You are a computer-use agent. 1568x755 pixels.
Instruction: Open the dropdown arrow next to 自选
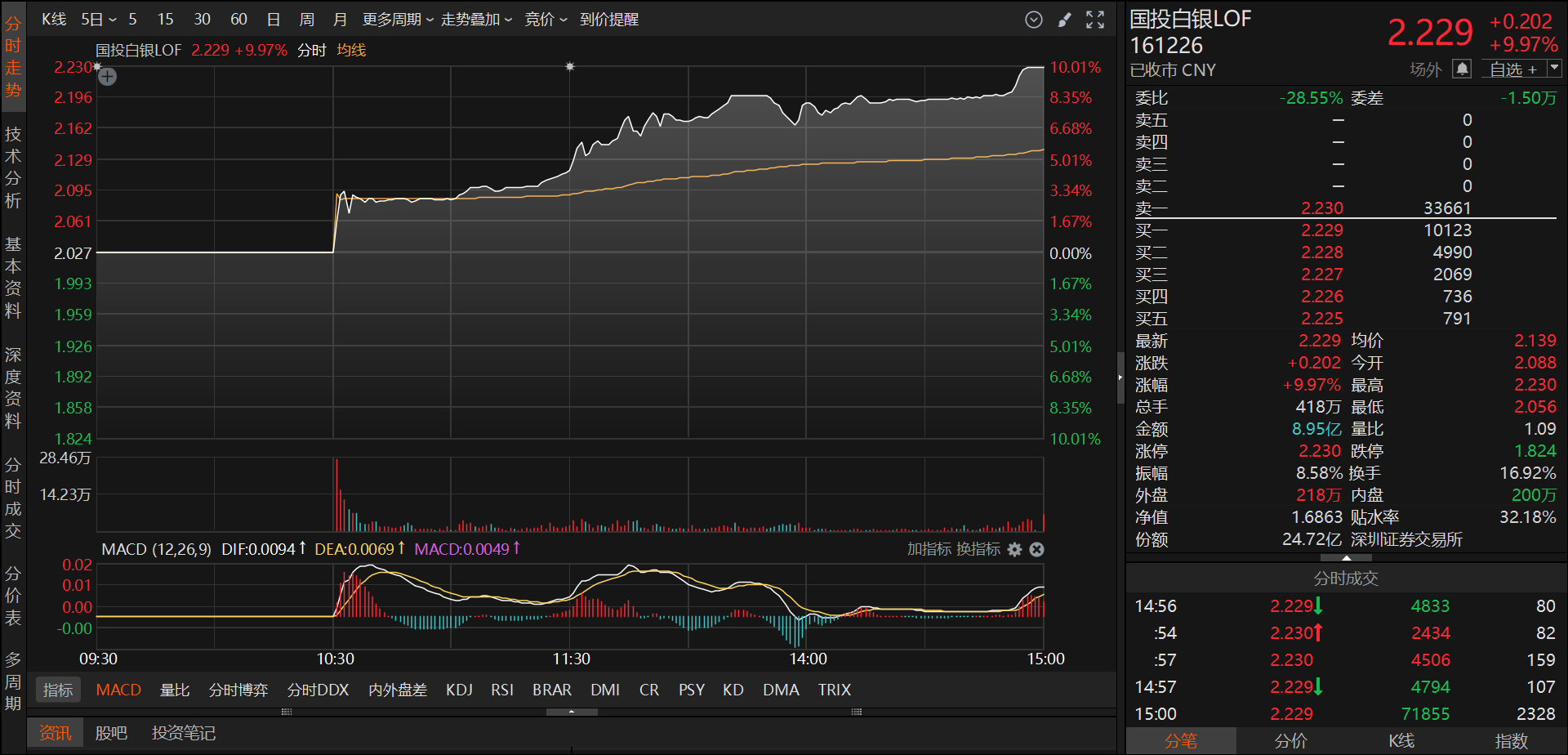point(1553,69)
